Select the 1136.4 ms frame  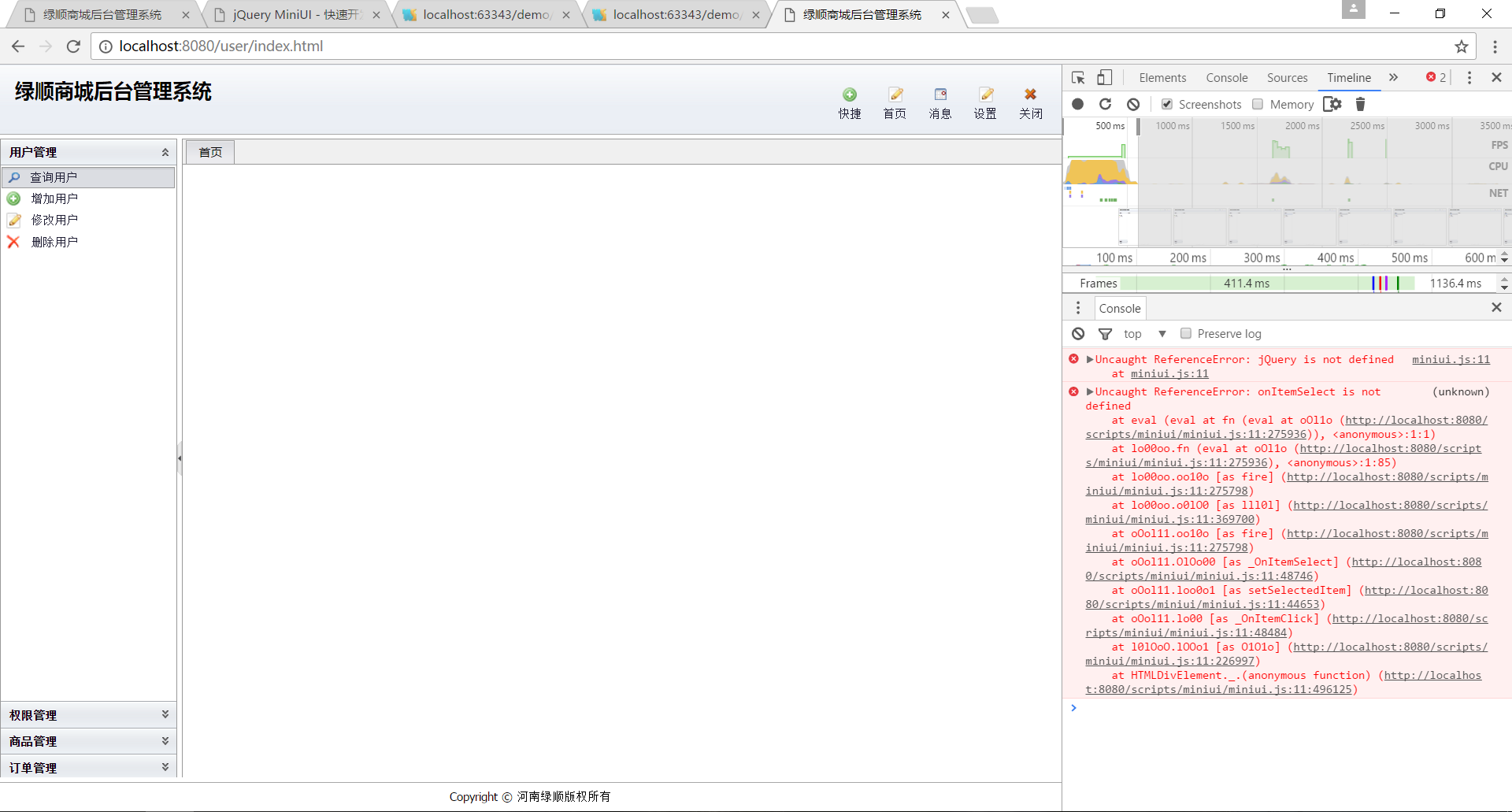1455,284
